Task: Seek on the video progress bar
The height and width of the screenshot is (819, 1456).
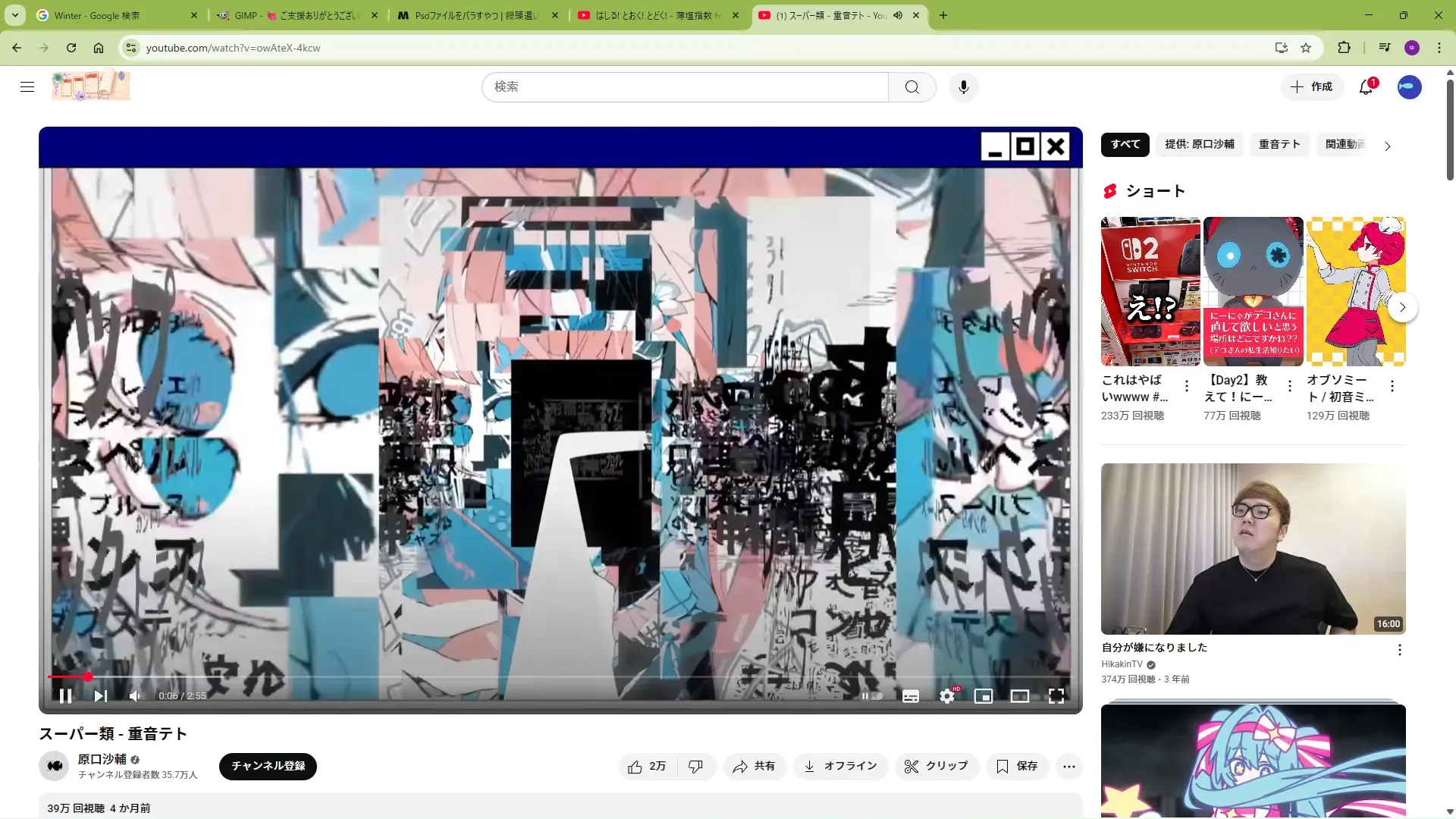Action: click(x=531, y=676)
